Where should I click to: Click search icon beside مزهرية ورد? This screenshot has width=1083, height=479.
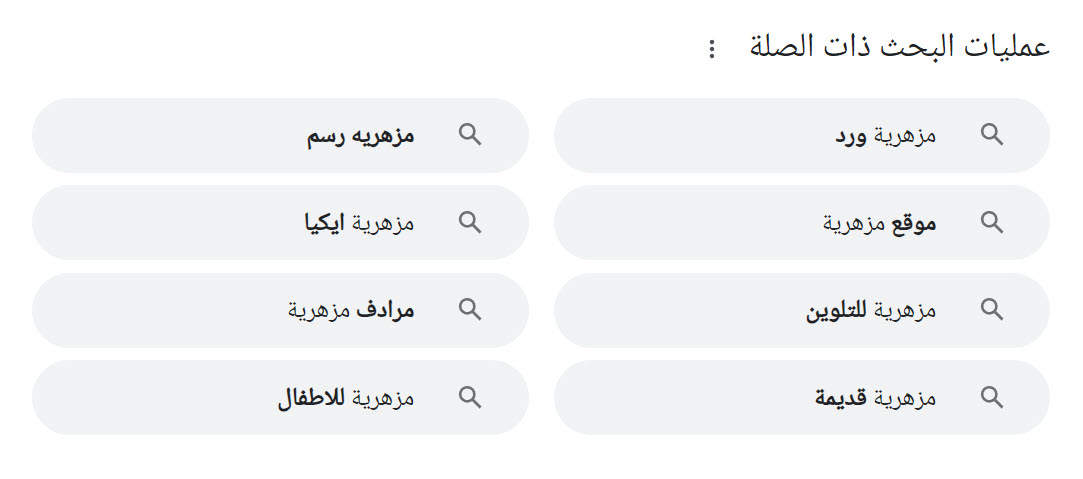(x=991, y=135)
